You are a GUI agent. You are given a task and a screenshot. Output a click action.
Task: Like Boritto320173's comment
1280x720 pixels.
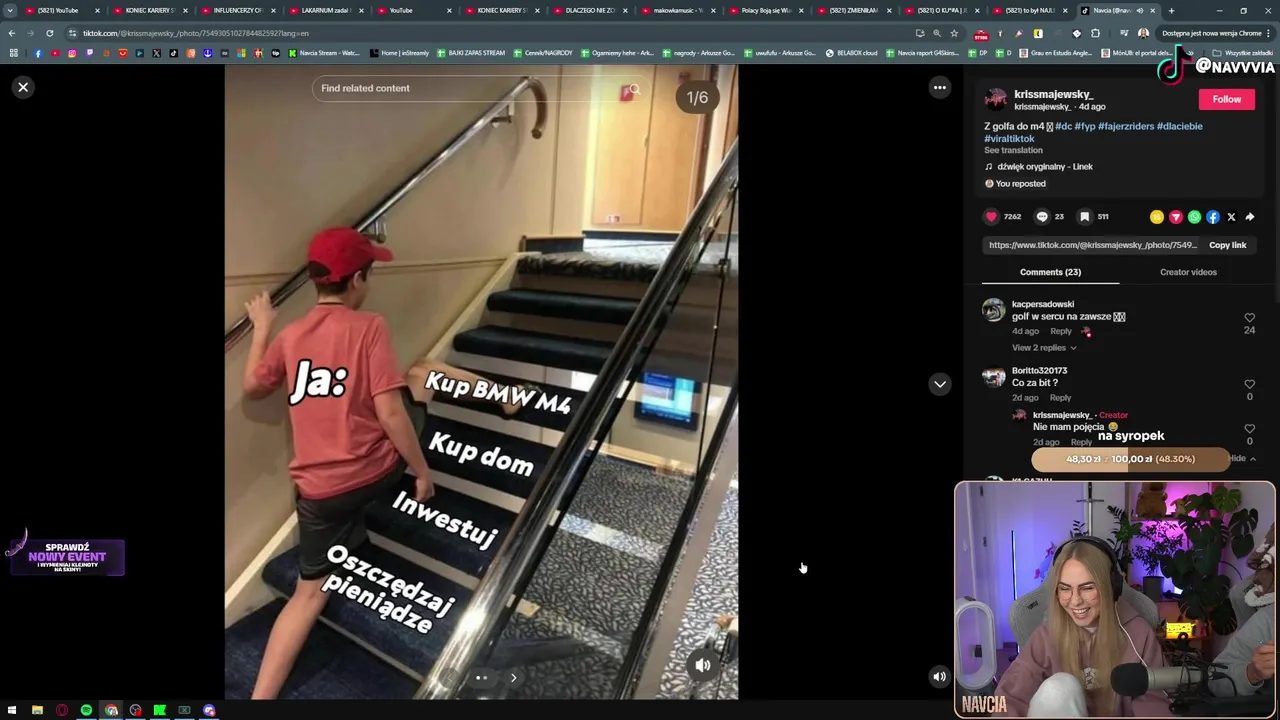click(1249, 384)
